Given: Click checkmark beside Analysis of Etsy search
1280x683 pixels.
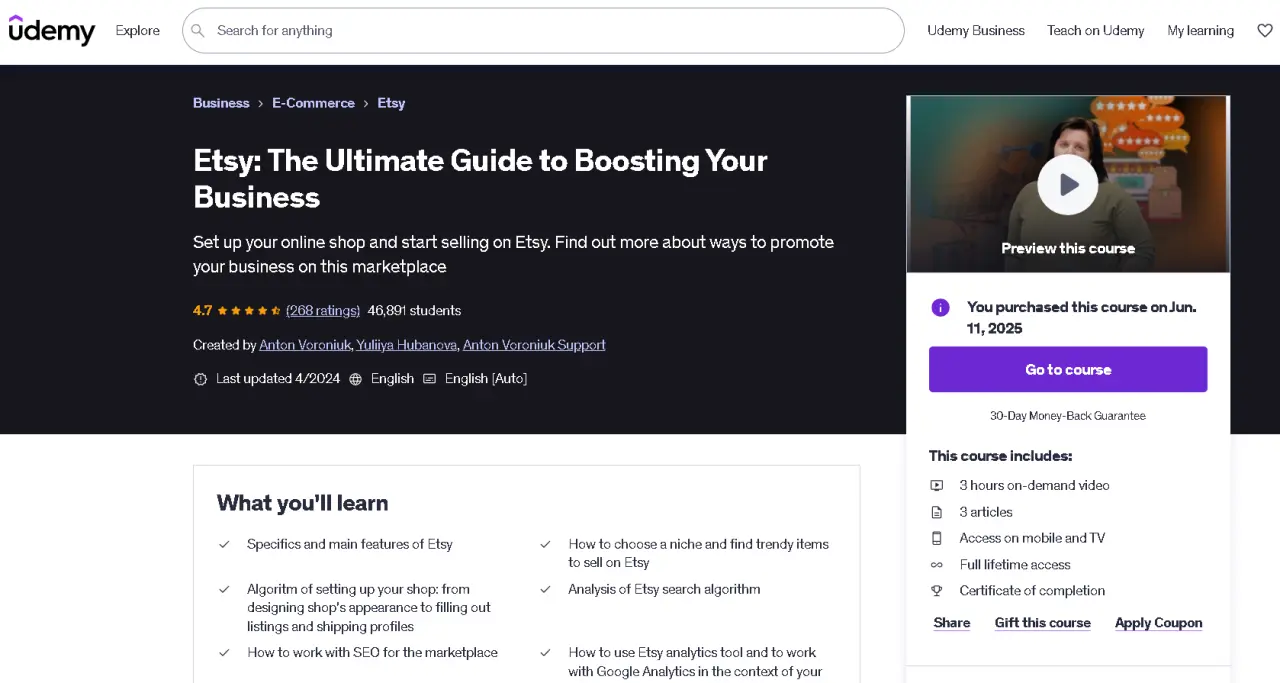Looking at the screenshot, I should (545, 590).
